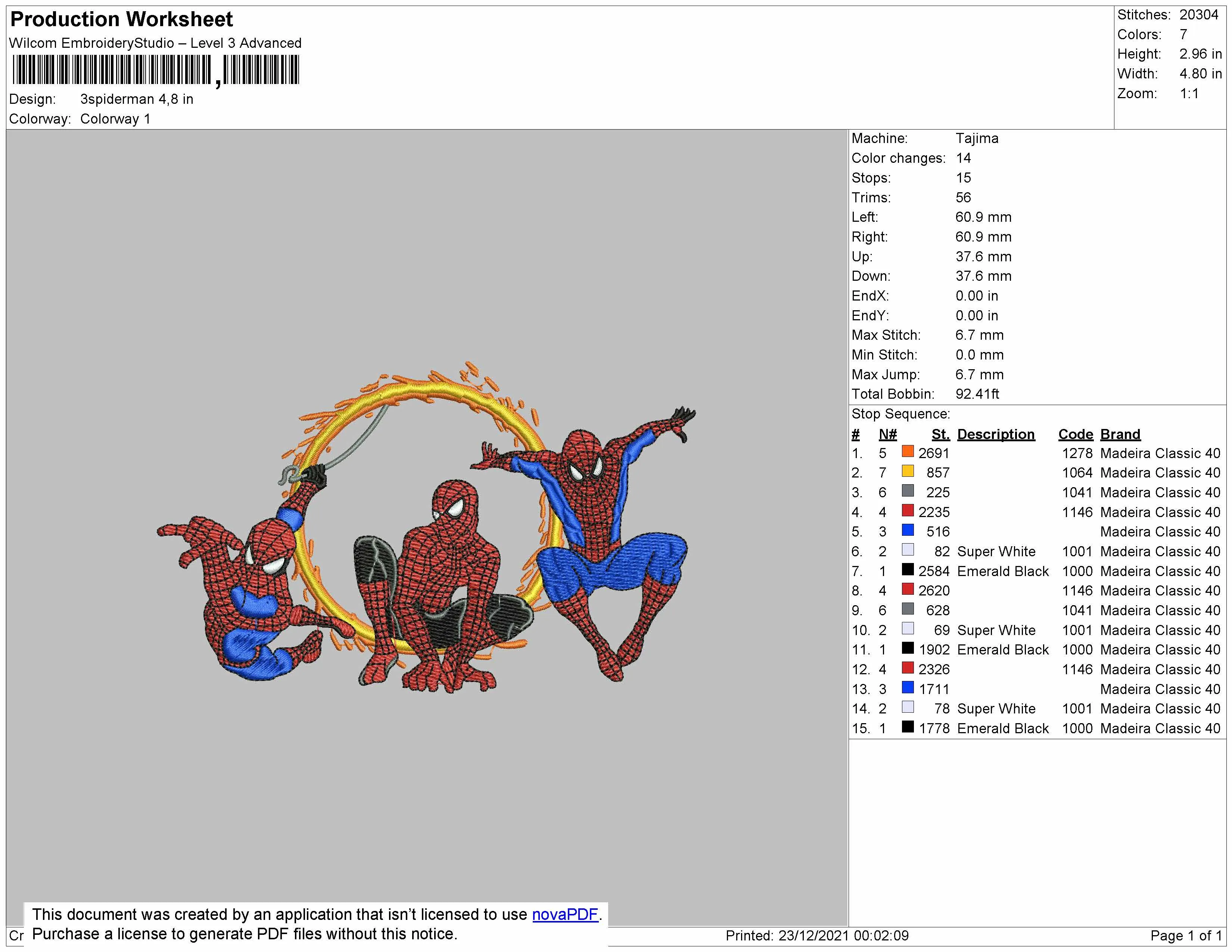Click the gray swatch in stop 3
This screenshot has height=952, width=1232.
pyautogui.click(x=908, y=490)
